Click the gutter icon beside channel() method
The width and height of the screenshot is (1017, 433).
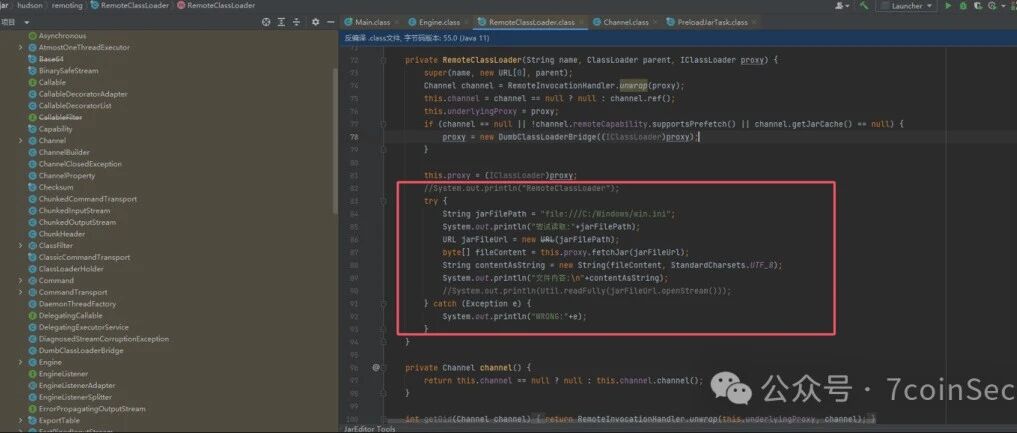click(x=376, y=368)
